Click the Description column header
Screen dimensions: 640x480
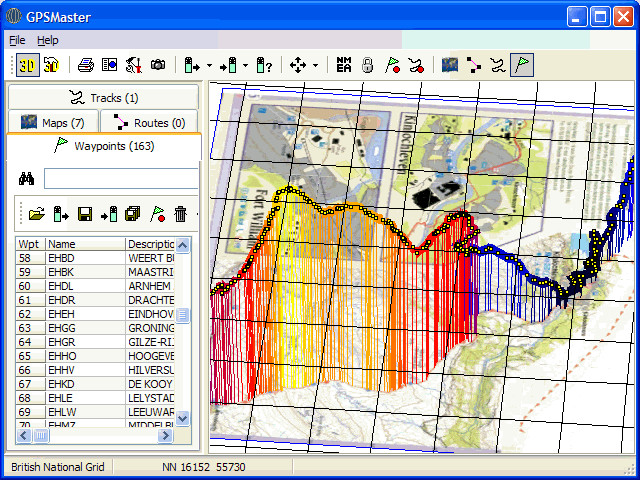(x=150, y=244)
